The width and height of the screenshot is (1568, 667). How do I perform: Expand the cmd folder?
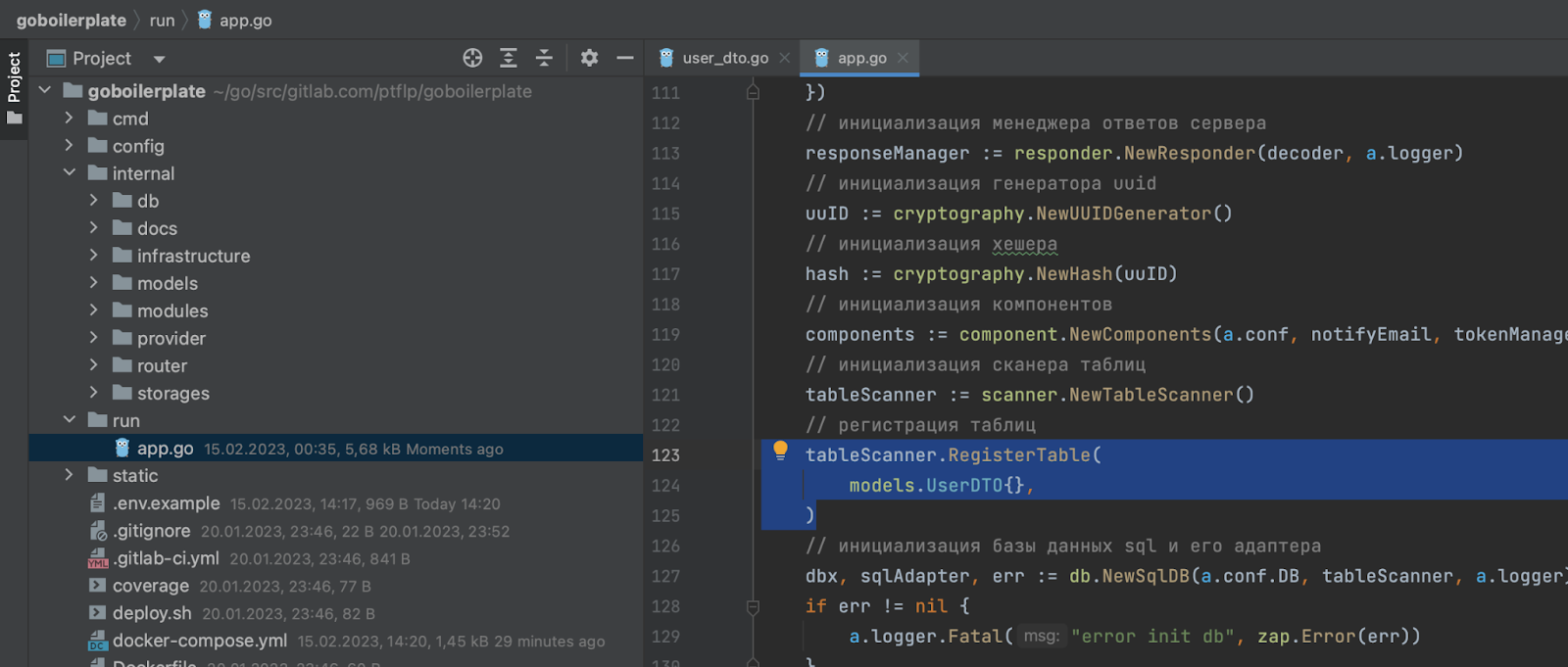click(70, 119)
